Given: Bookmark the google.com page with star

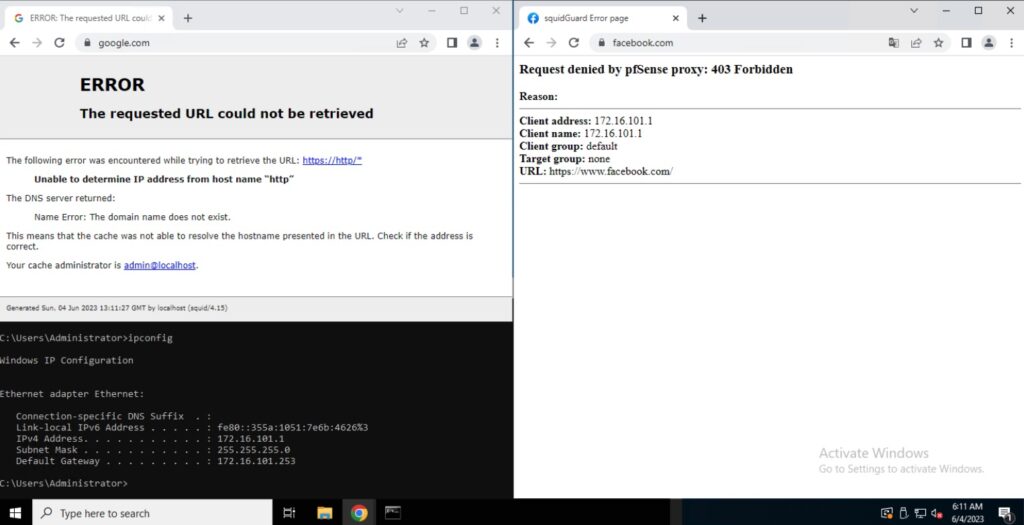Looking at the screenshot, I should [x=424, y=42].
